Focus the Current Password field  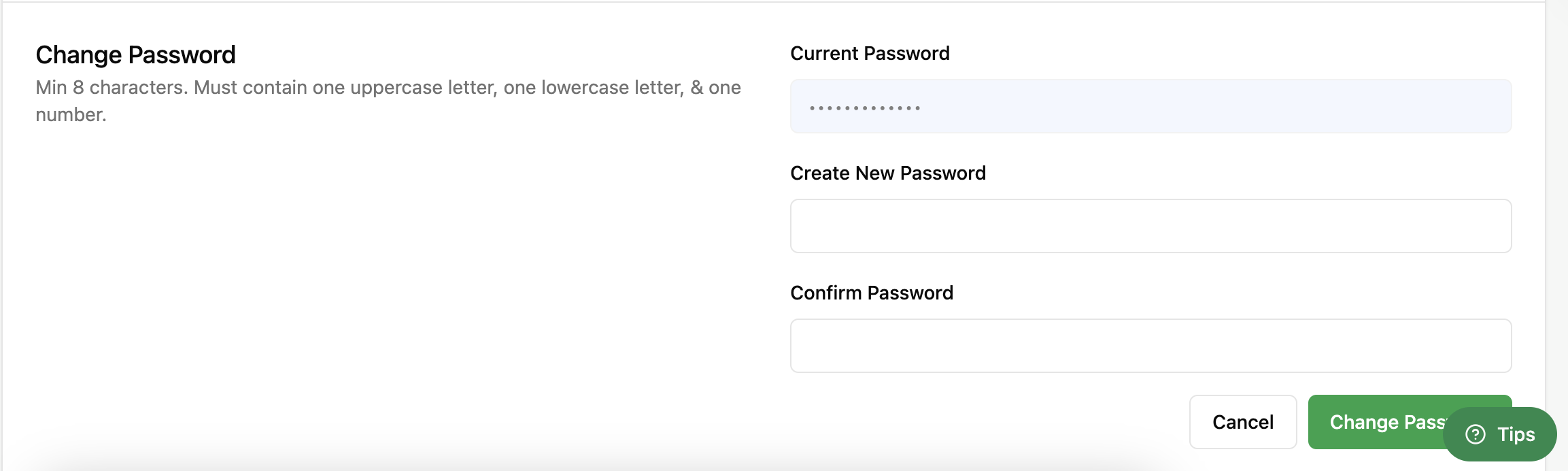(1151, 106)
